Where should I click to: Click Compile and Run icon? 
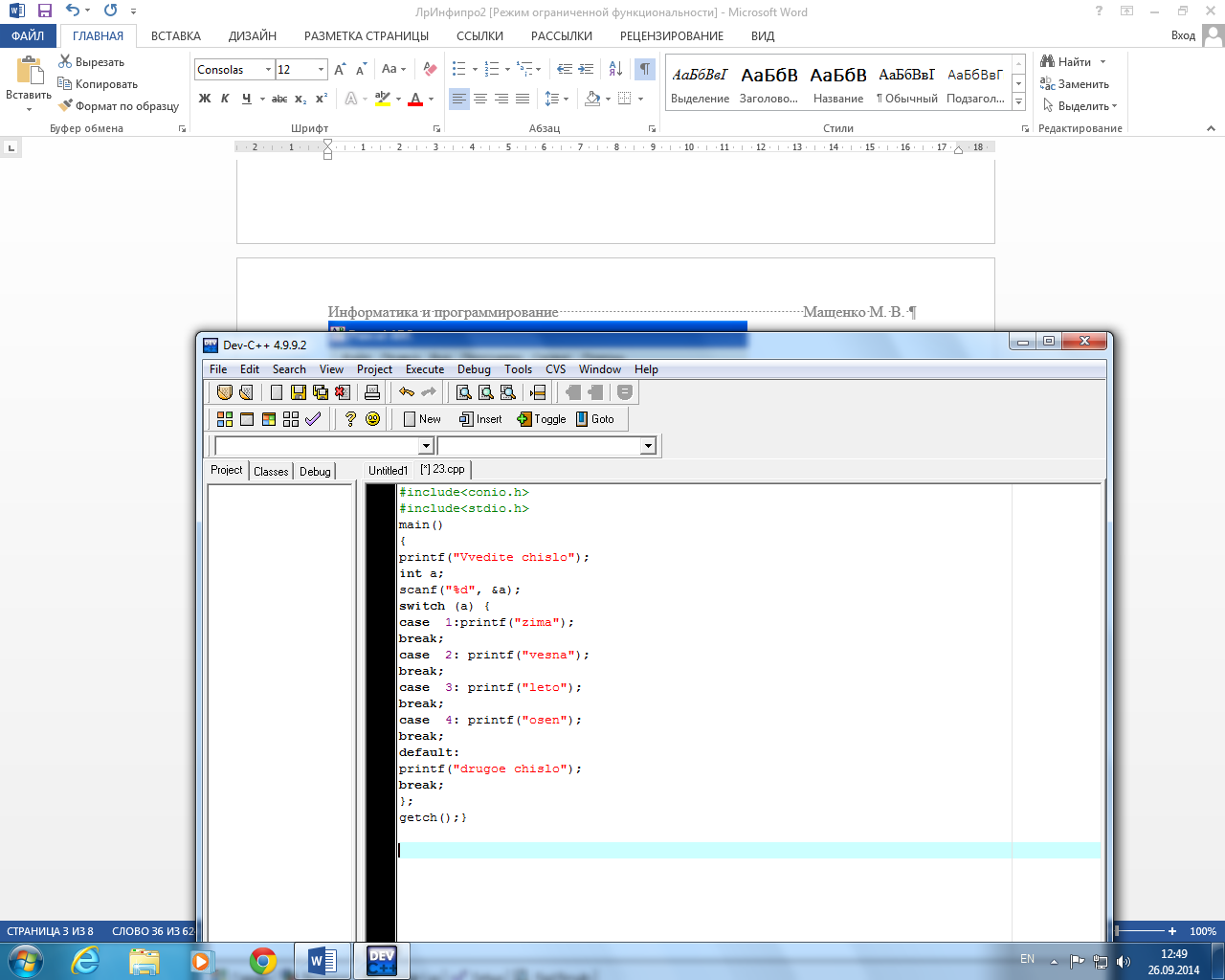(x=269, y=419)
